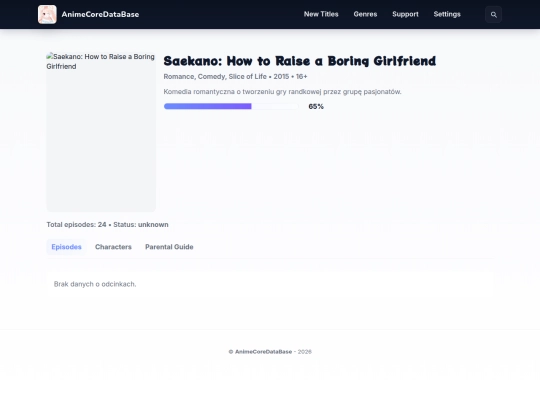540x405 pixels.
Task: Switch to the Episodes tab
Action: click(x=66, y=247)
